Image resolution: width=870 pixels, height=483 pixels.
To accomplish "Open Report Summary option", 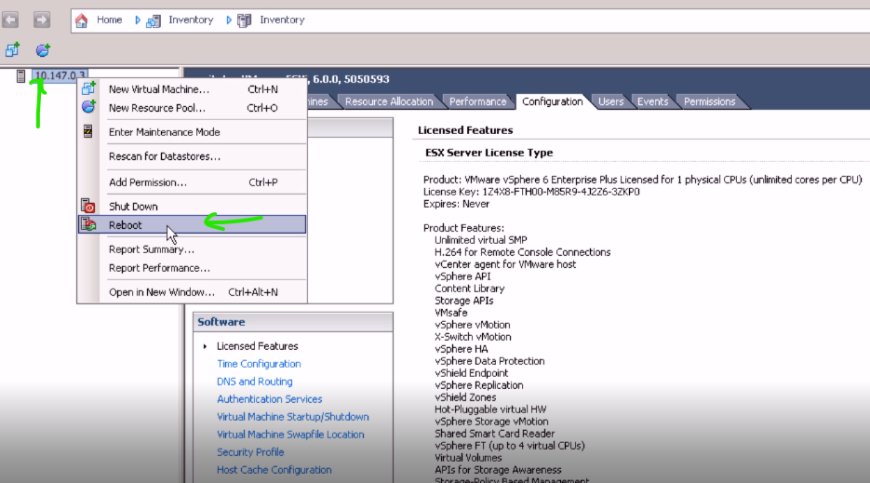I will pyautogui.click(x=193, y=250).
